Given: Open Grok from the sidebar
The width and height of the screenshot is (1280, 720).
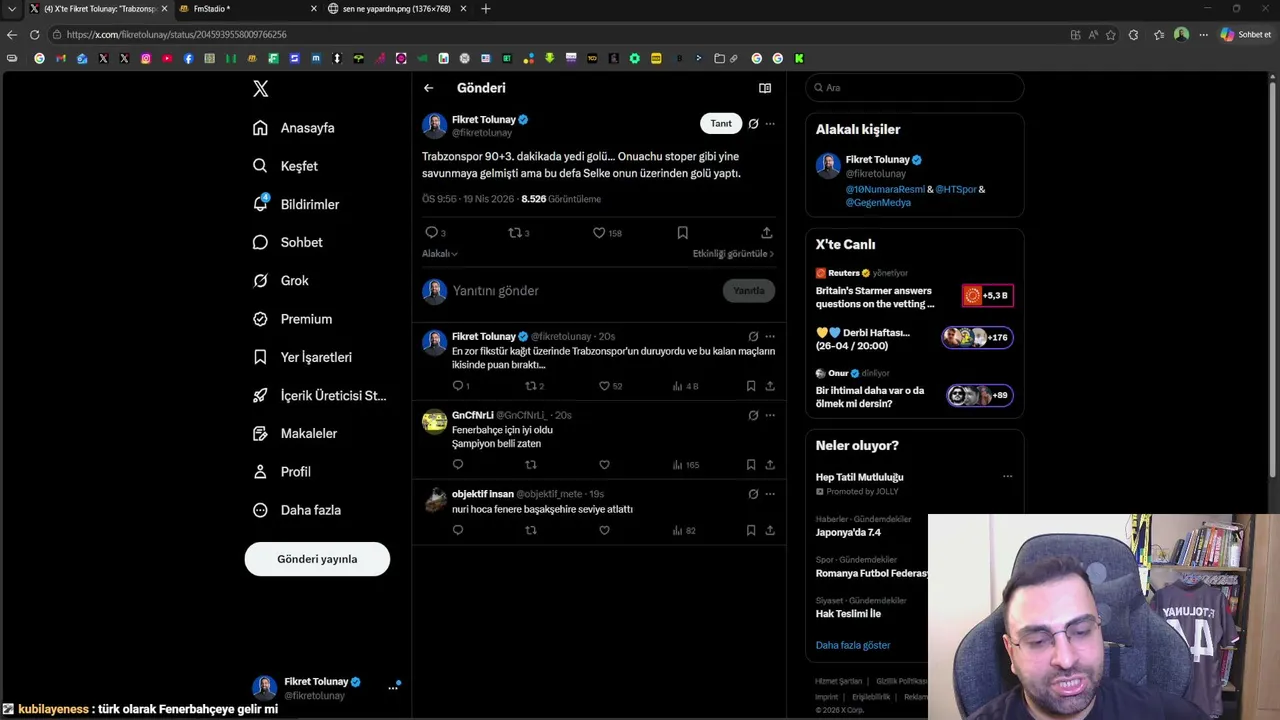Looking at the screenshot, I should (x=281, y=281).
